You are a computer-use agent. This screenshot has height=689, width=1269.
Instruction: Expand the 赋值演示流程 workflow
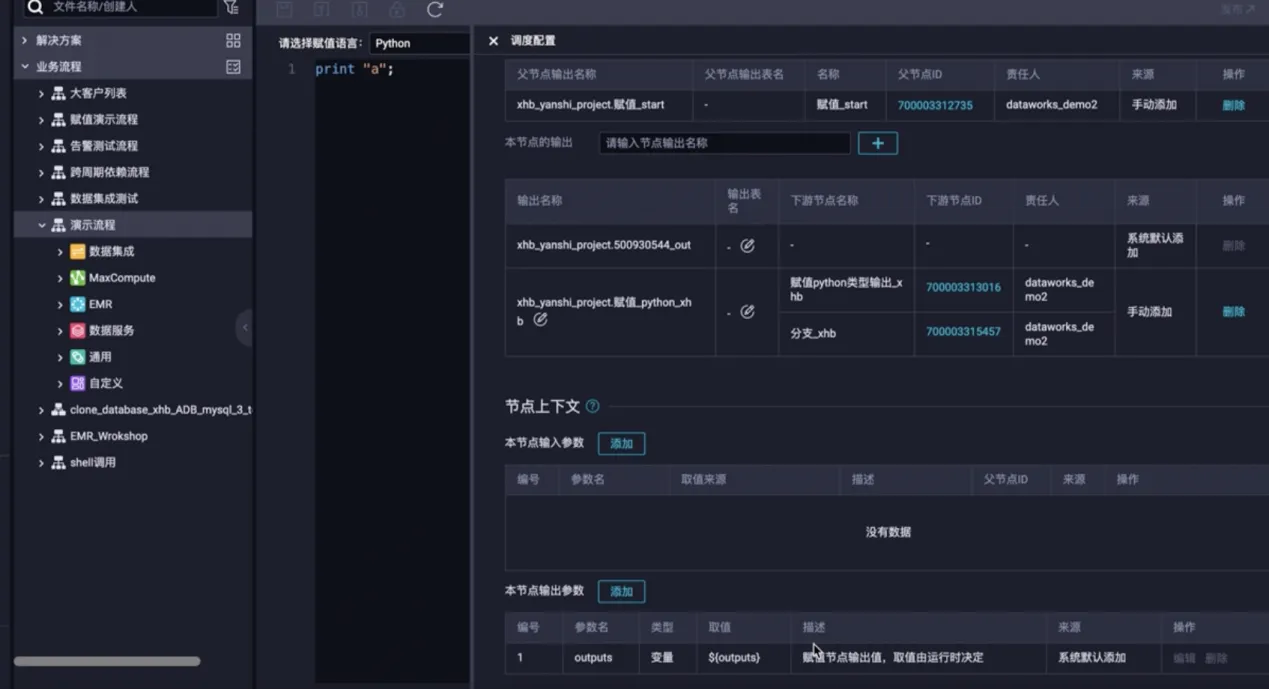pyautogui.click(x=41, y=119)
